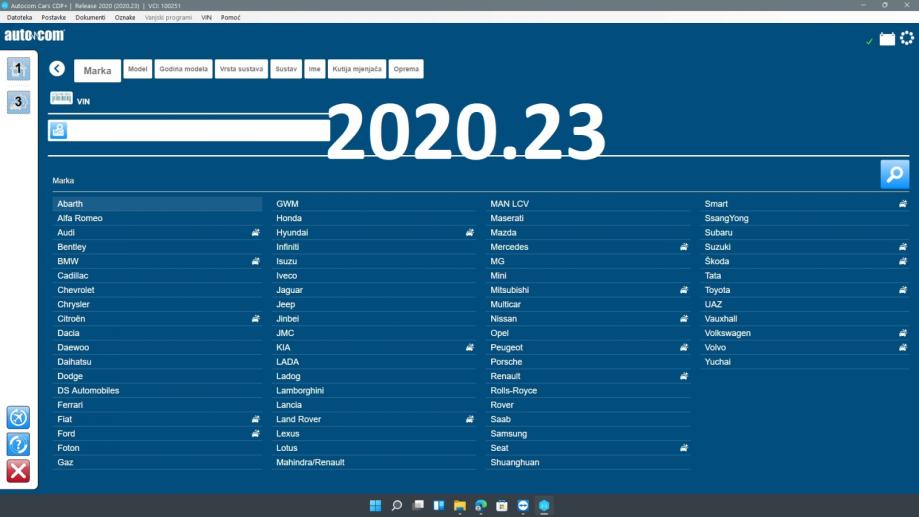
Task: Switch to the Godina modela tab
Action: pyautogui.click(x=183, y=69)
